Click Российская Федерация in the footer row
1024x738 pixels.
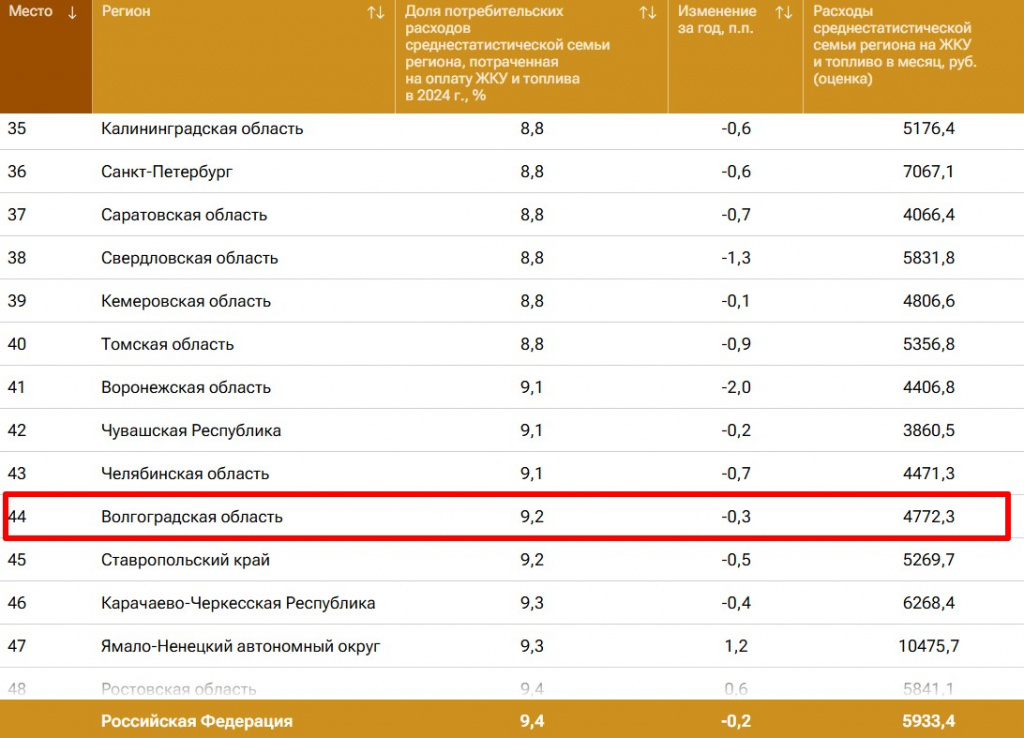[197, 721]
